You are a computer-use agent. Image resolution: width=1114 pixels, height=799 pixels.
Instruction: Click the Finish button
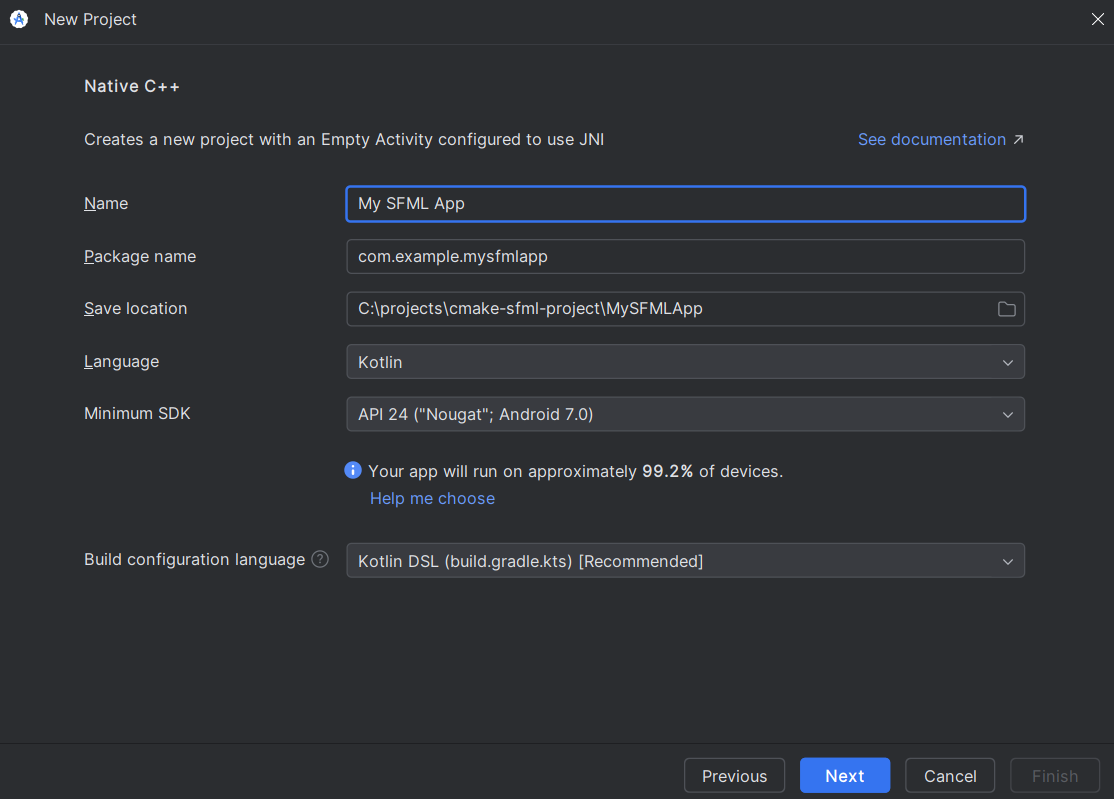tap(1054, 775)
